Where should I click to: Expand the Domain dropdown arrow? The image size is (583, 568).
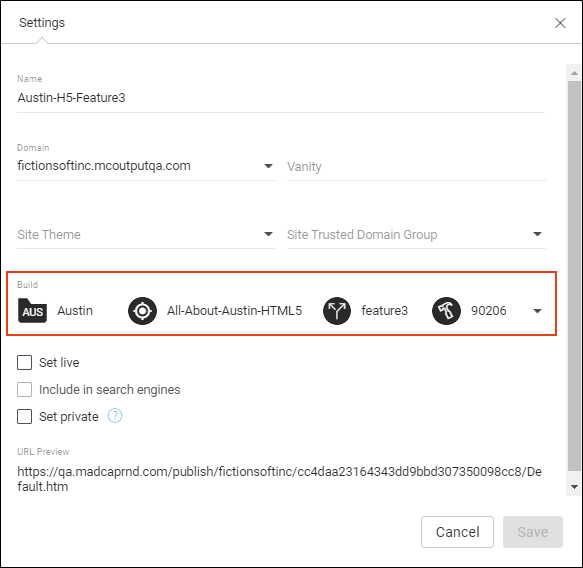(268, 166)
